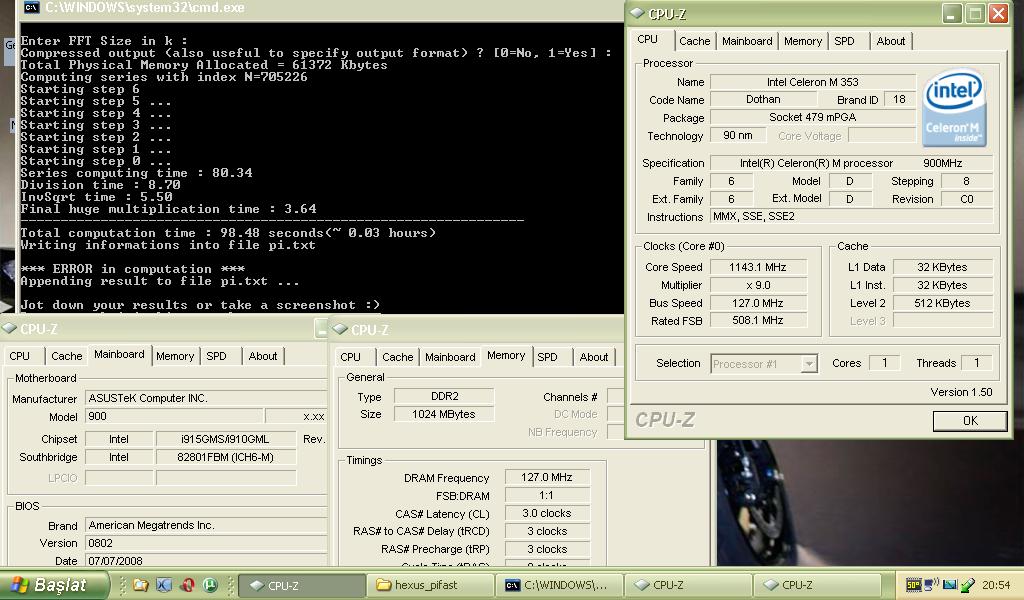Open the red quick launch icon
1024x600 pixels.
click(187, 585)
